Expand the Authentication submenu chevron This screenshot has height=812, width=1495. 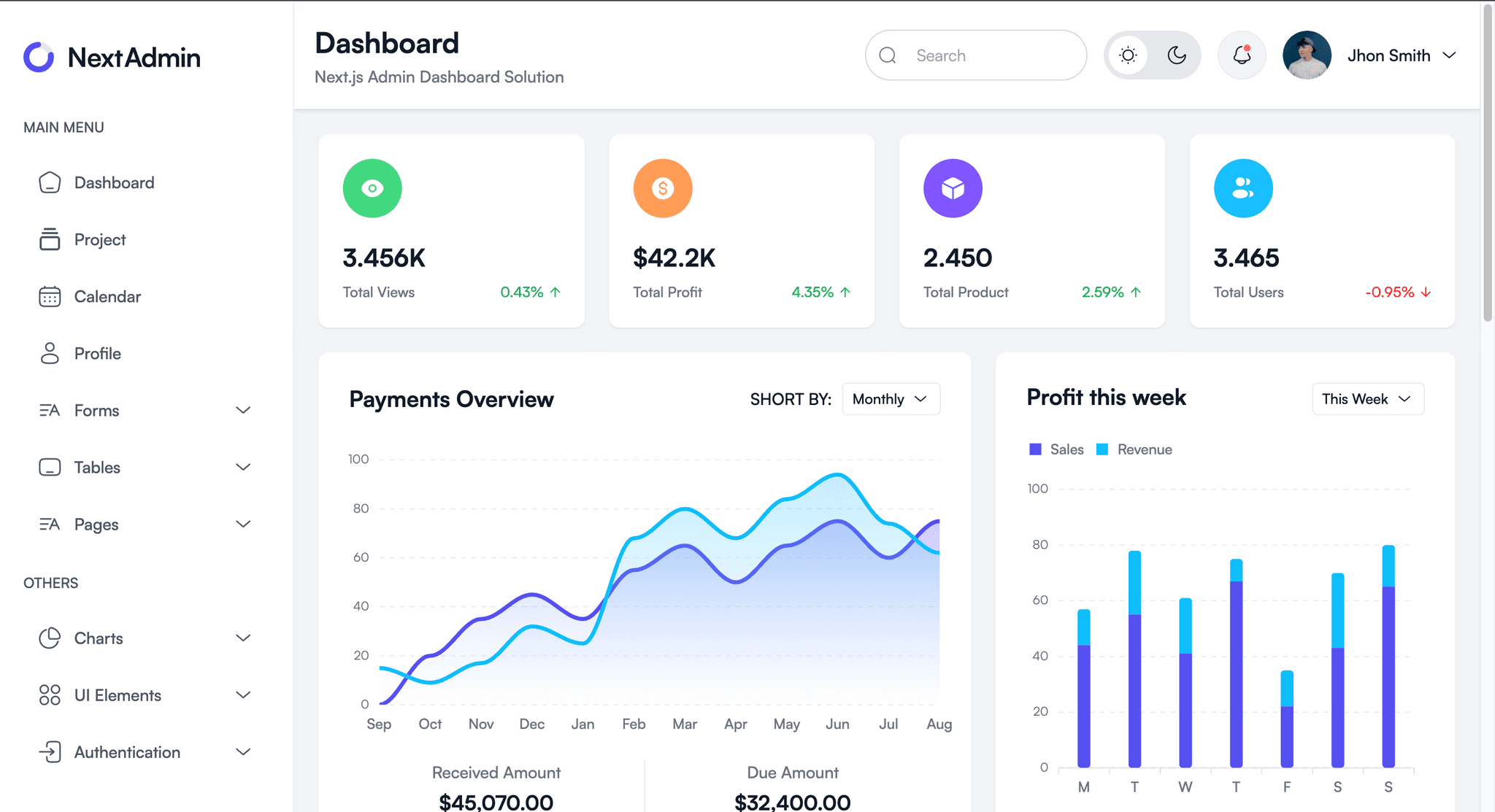[x=243, y=751]
